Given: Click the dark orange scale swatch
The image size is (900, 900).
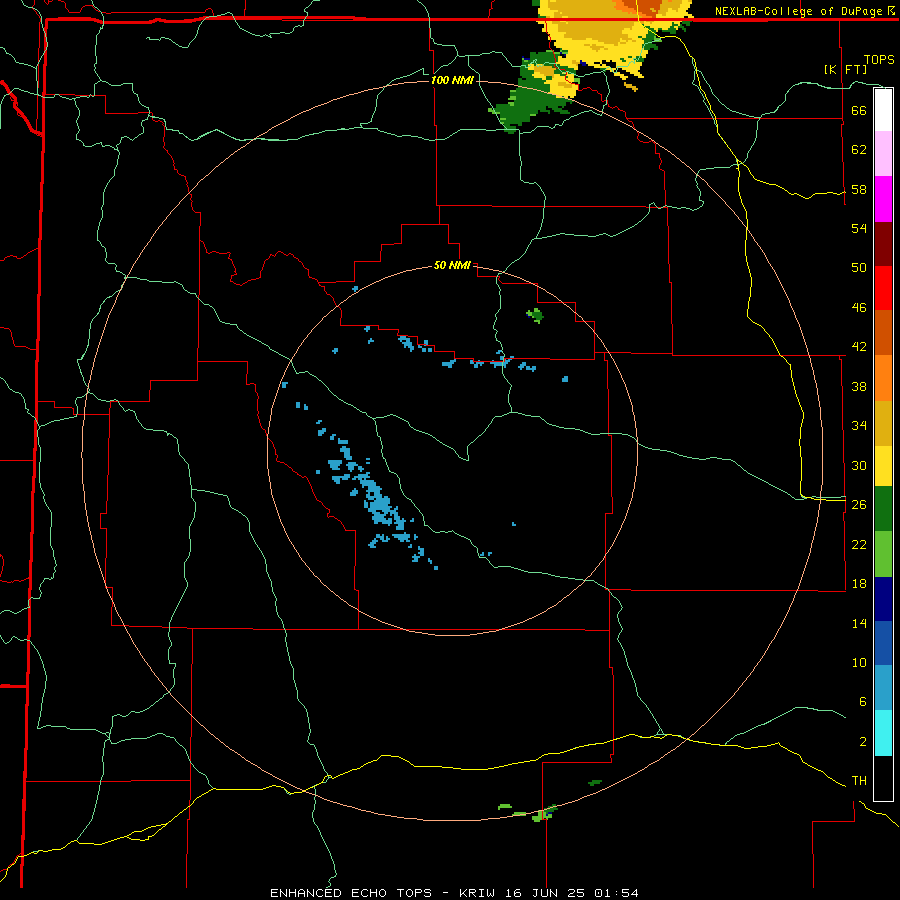Looking at the screenshot, I should click(883, 333).
